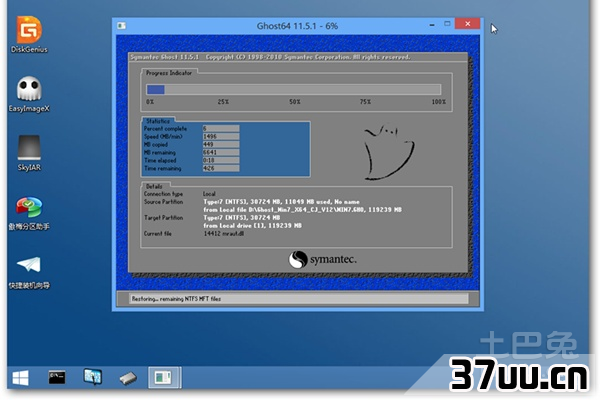
Task: Click the 50% progress scale label
Action: coord(295,102)
